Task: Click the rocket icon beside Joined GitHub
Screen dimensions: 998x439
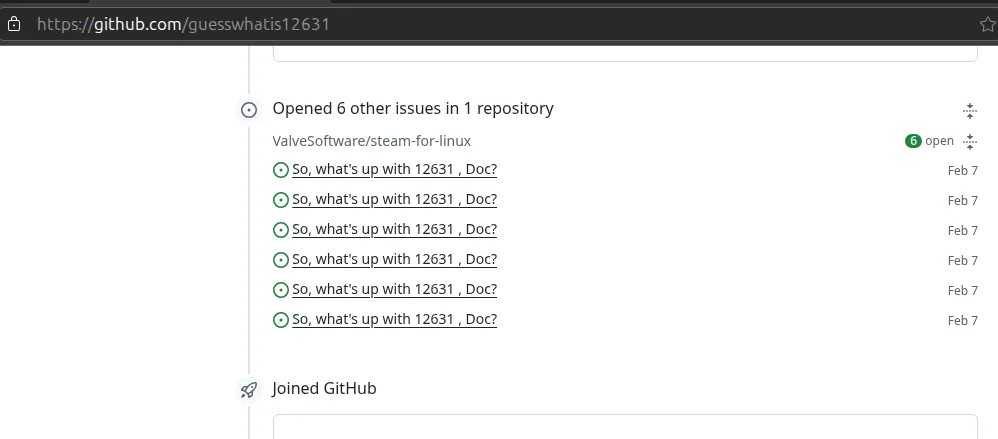Action: 249,389
